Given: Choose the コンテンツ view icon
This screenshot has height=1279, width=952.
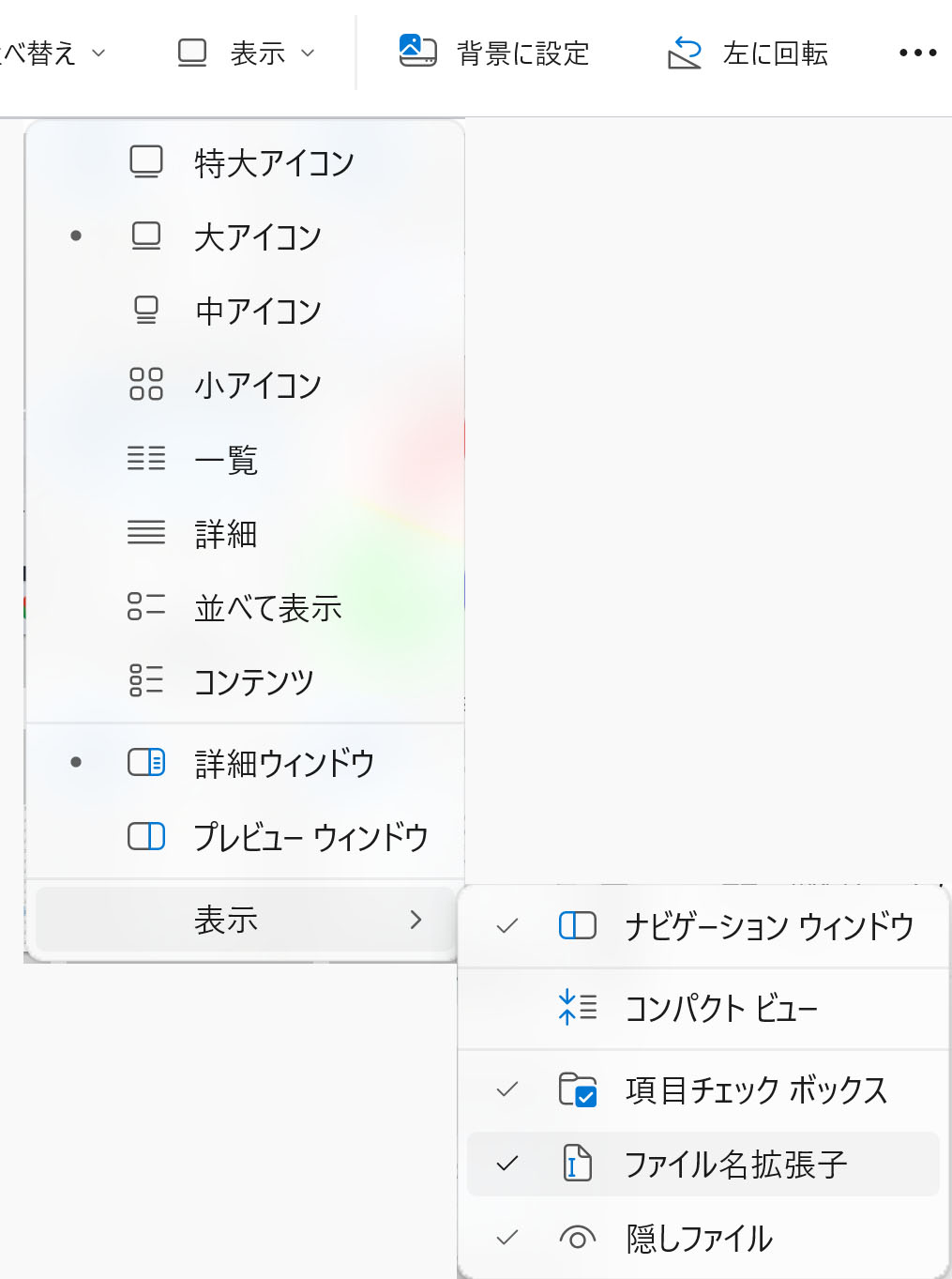Looking at the screenshot, I should (x=146, y=681).
